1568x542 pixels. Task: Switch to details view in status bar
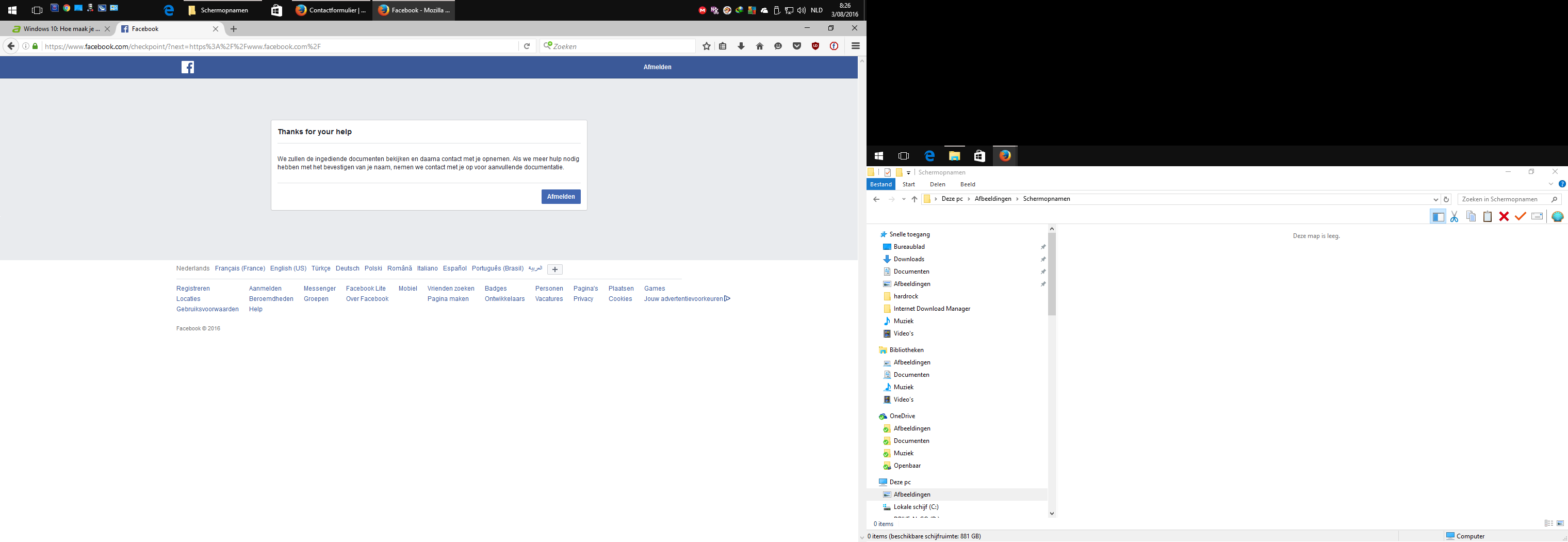pyautogui.click(x=1548, y=524)
